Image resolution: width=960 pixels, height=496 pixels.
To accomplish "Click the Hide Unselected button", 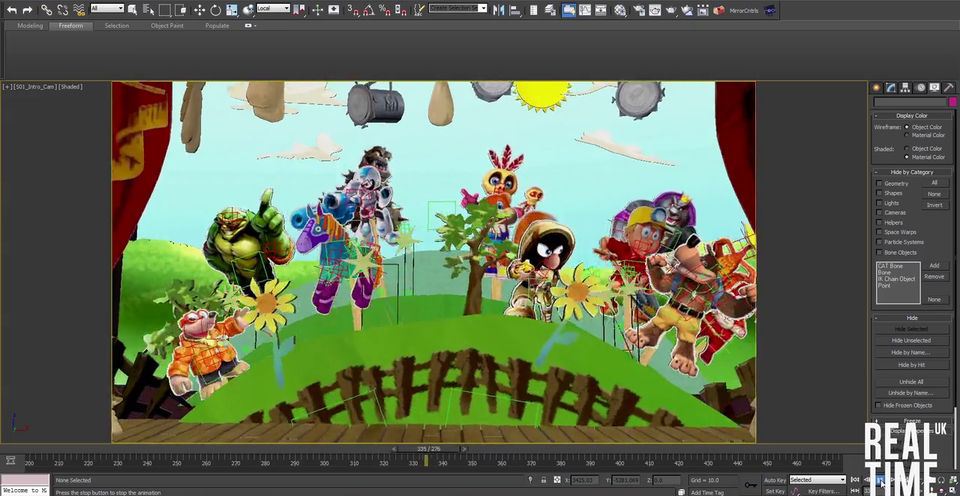I will pyautogui.click(x=911, y=340).
